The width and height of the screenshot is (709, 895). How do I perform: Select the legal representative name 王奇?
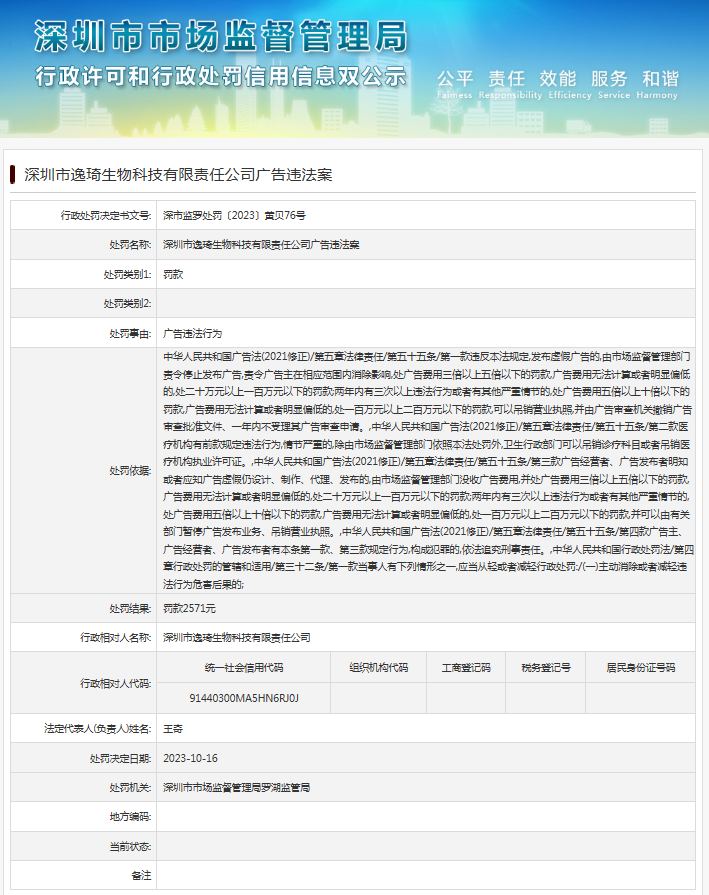click(173, 728)
